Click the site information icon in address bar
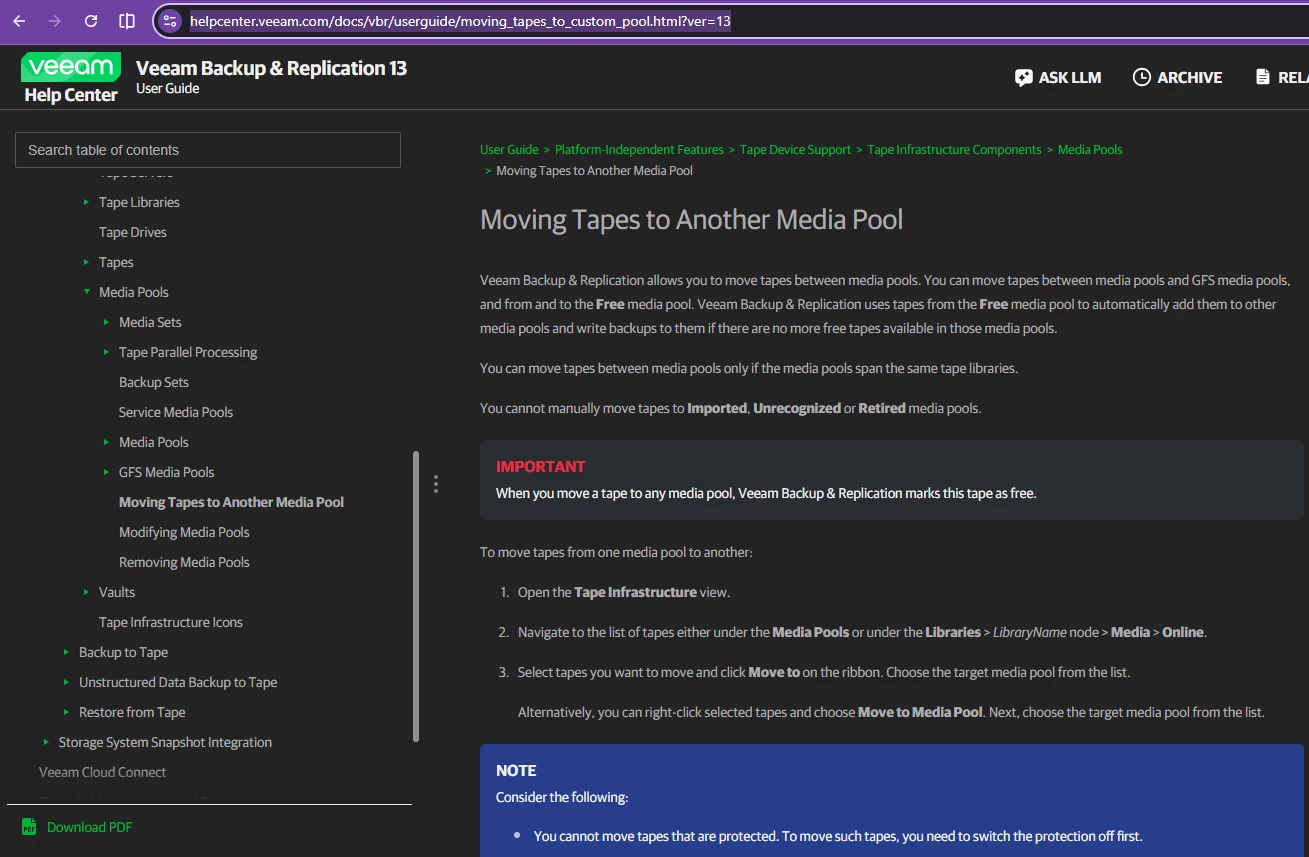 point(170,21)
